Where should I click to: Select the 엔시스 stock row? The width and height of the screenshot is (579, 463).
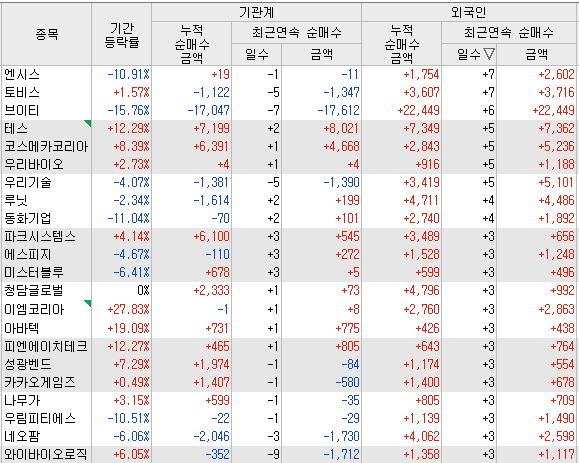point(290,74)
